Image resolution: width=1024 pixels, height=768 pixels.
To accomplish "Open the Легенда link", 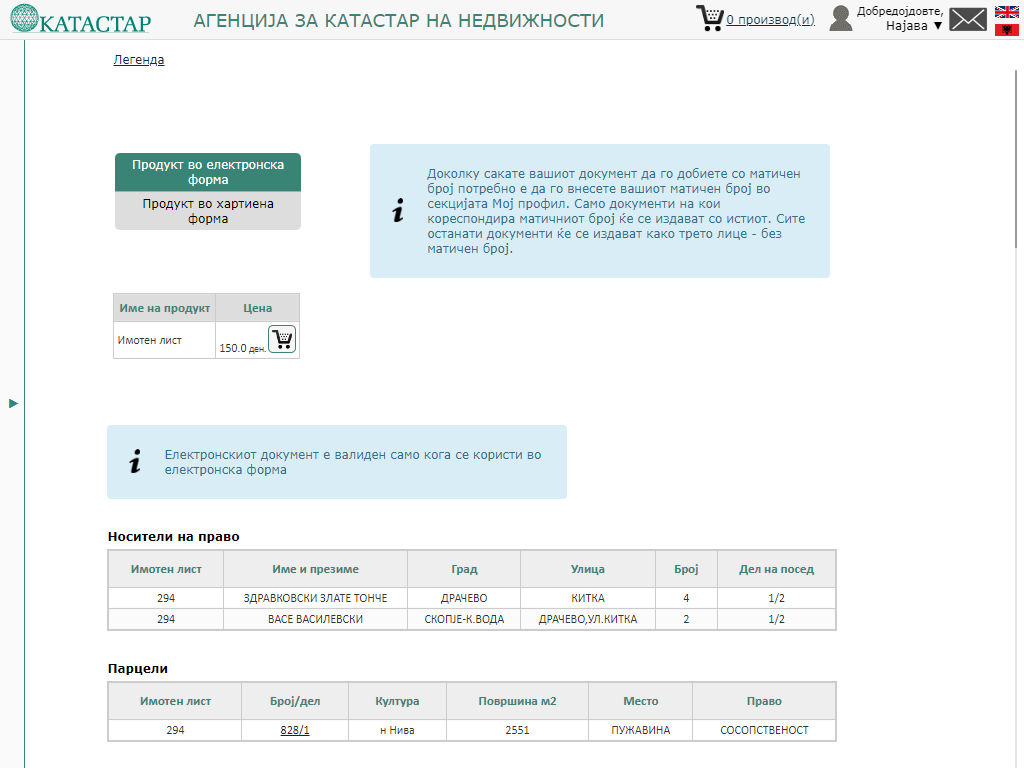I will 139,60.
